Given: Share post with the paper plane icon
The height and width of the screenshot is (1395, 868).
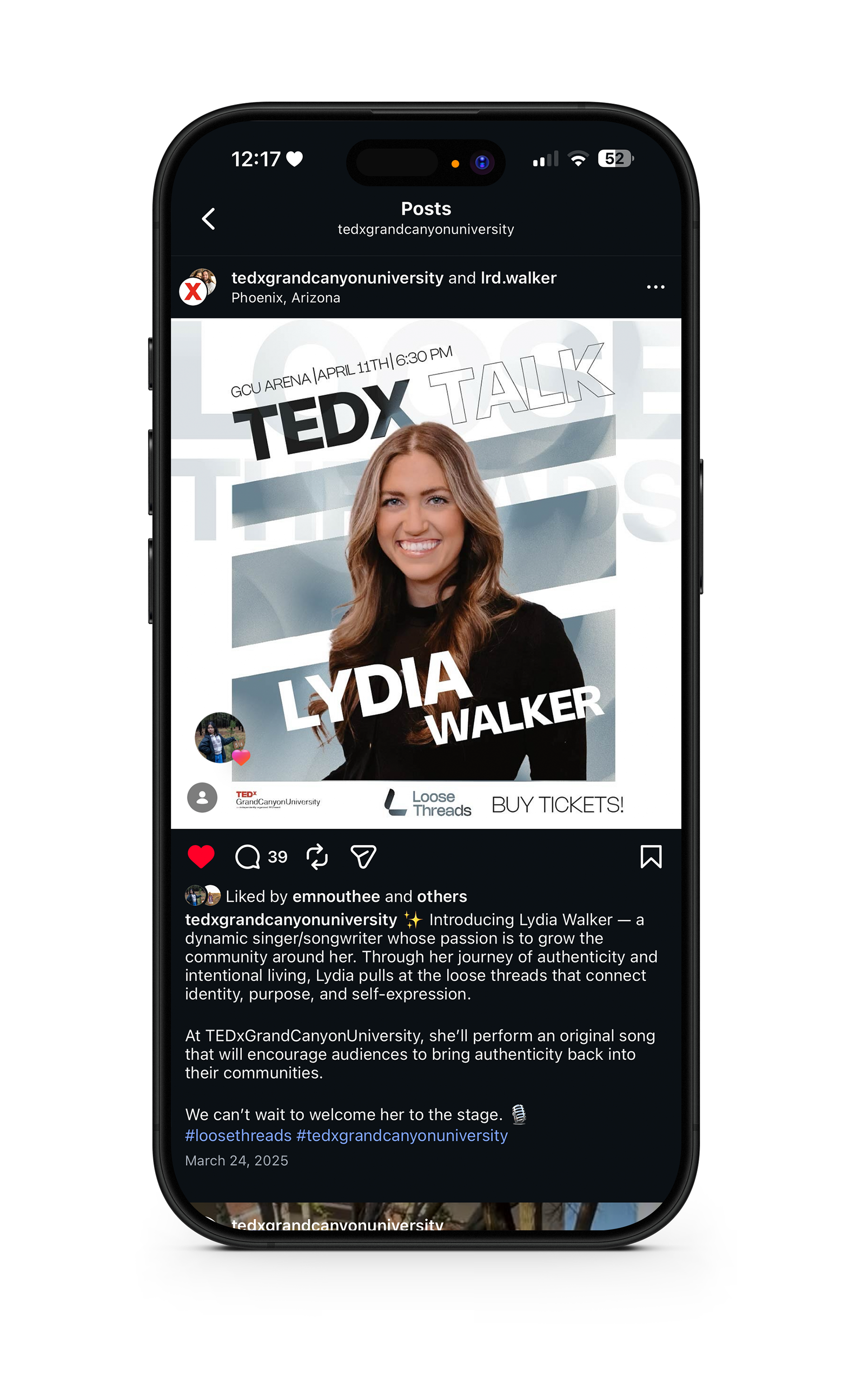Looking at the screenshot, I should tap(363, 856).
